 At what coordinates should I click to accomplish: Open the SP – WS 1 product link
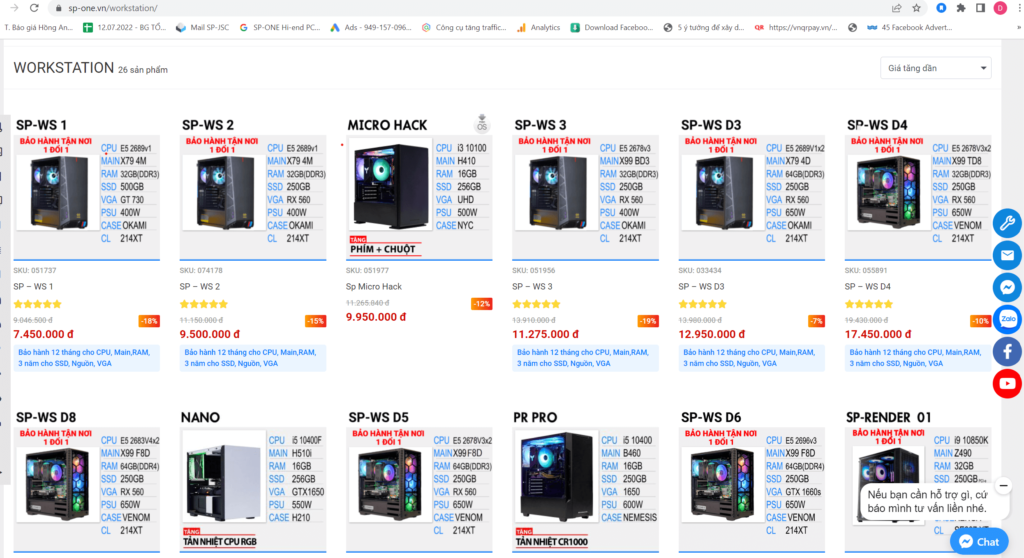point(33,286)
